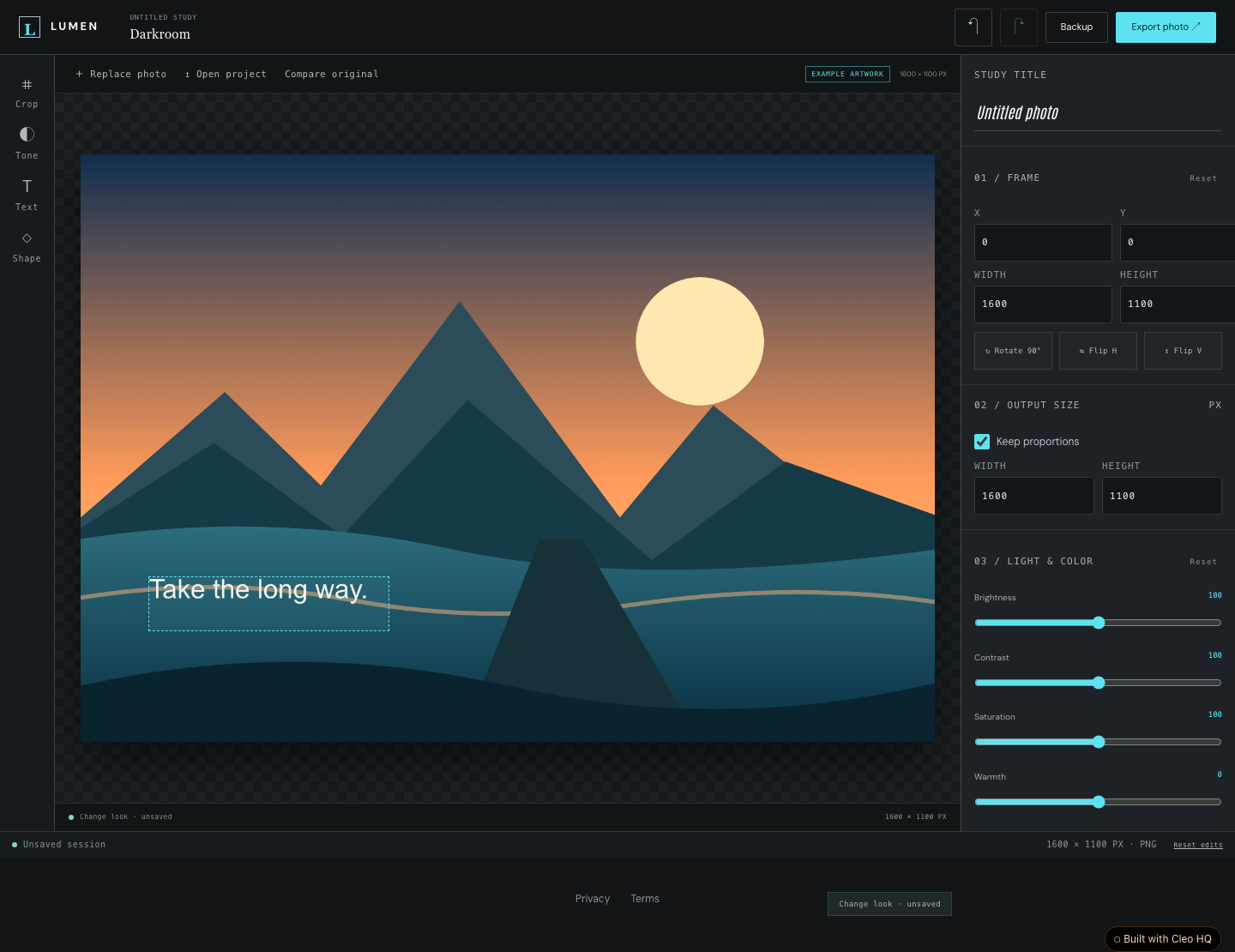Screen dimensions: 1235x952
Task: Click the Lumen logo icon
Action: (x=29, y=27)
